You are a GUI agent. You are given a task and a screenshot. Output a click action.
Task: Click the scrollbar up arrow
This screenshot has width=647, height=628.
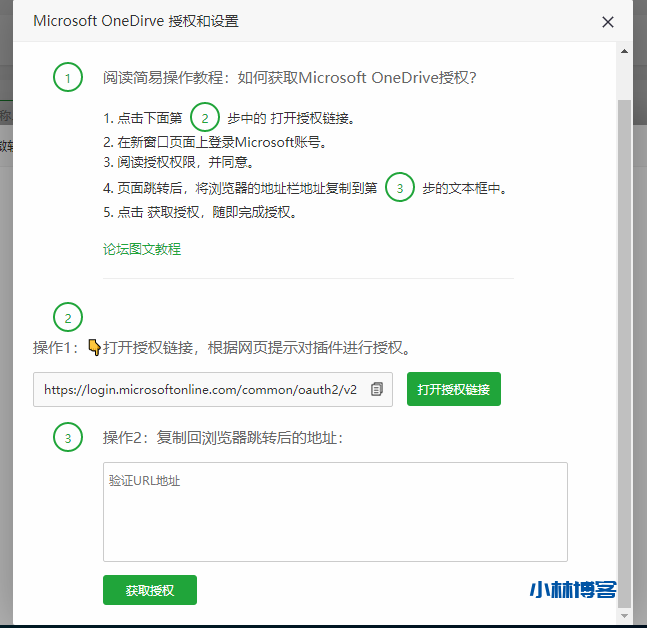pos(624,51)
